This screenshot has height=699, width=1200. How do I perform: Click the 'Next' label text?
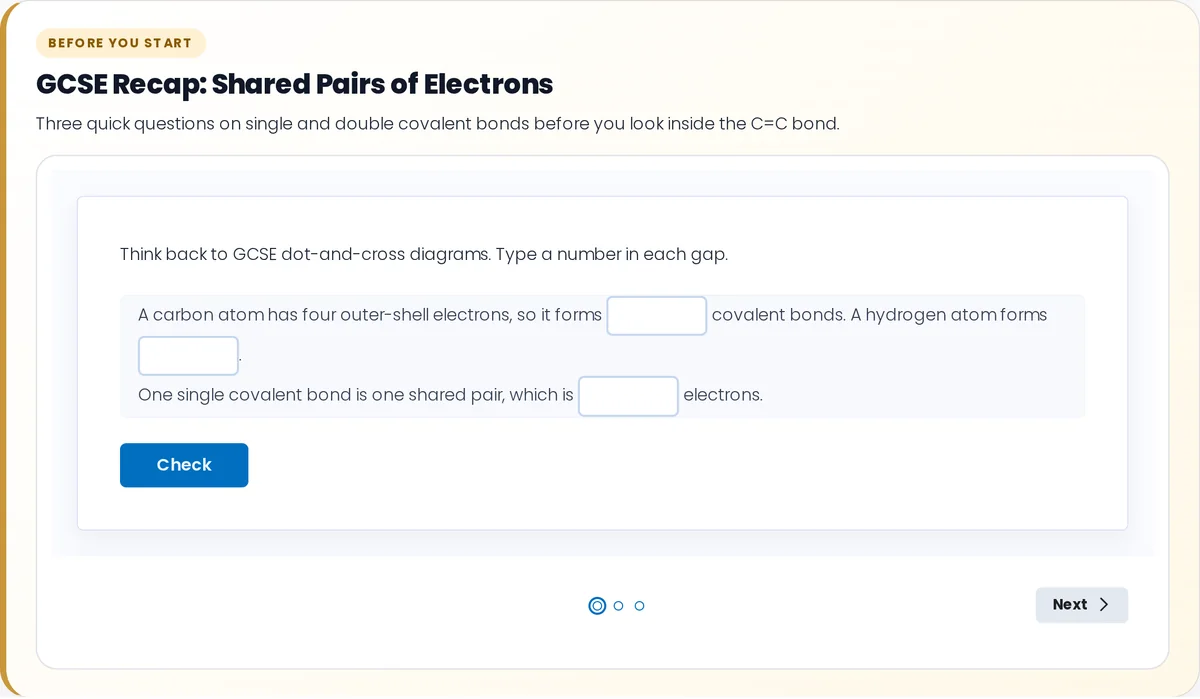[1070, 605]
